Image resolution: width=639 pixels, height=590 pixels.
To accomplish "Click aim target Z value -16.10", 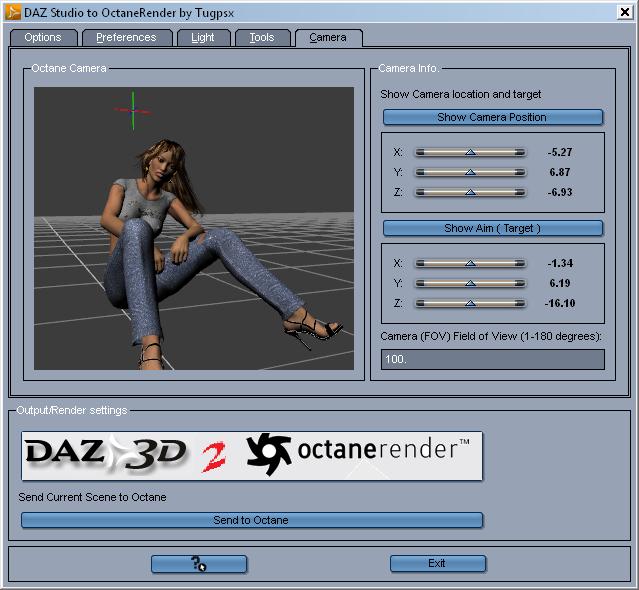I will pyautogui.click(x=560, y=303).
